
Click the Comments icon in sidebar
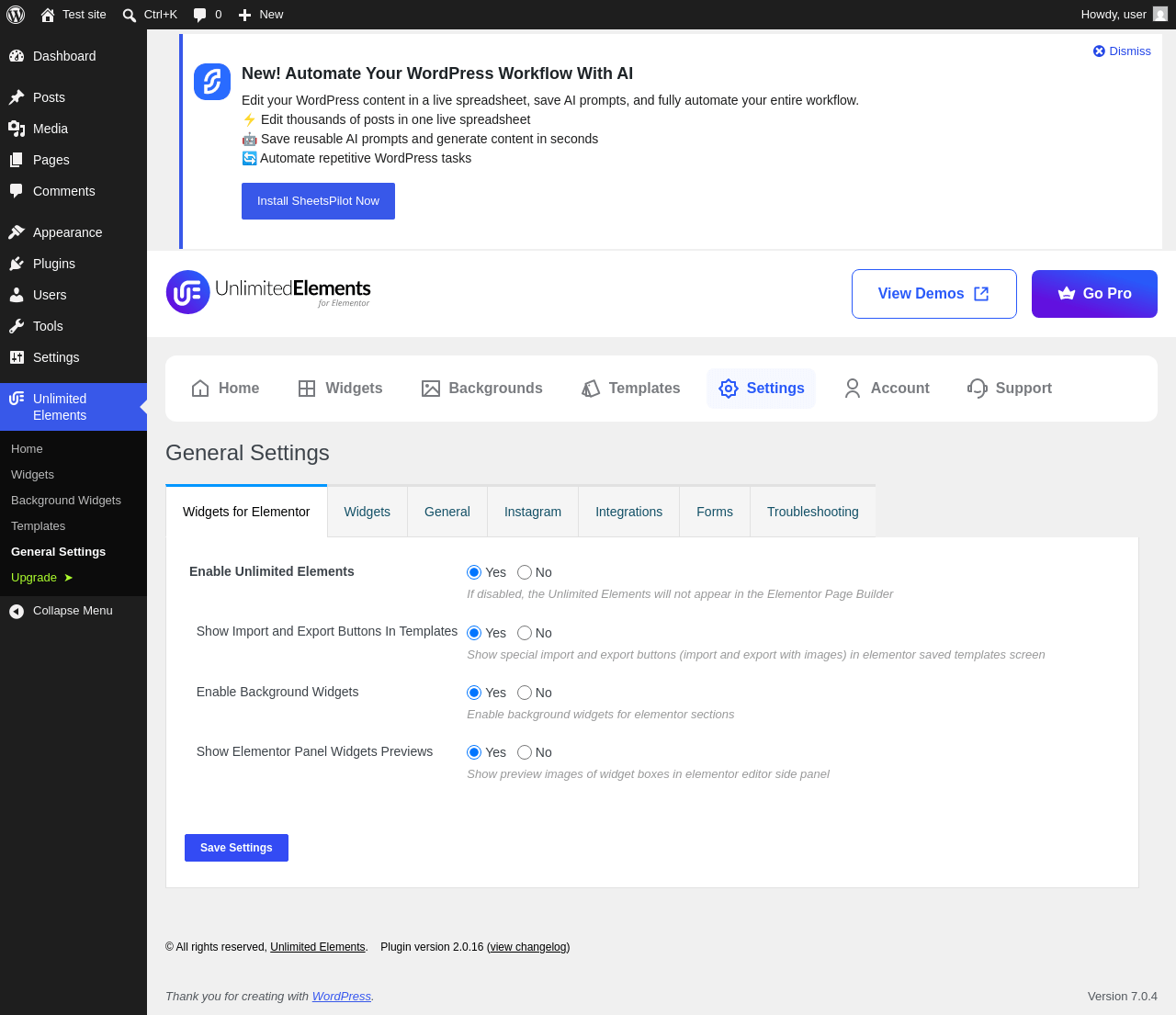(17, 191)
